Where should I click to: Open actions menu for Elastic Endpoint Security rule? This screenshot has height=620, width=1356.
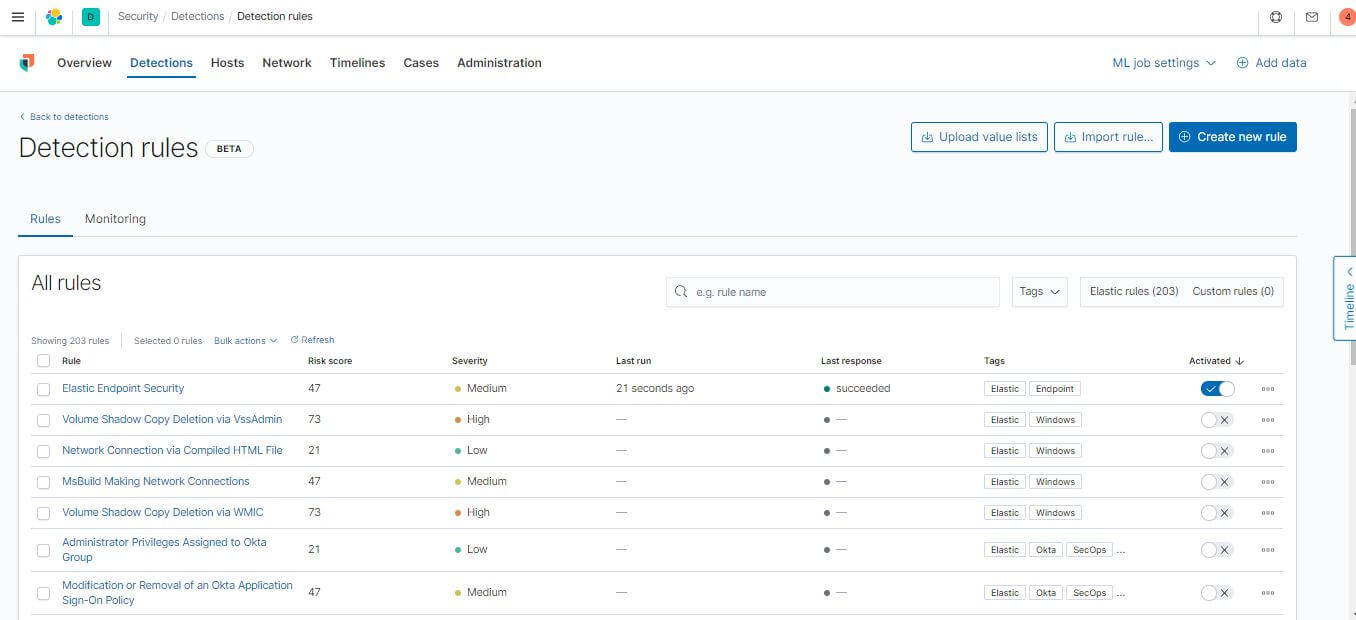[1267, 388]
